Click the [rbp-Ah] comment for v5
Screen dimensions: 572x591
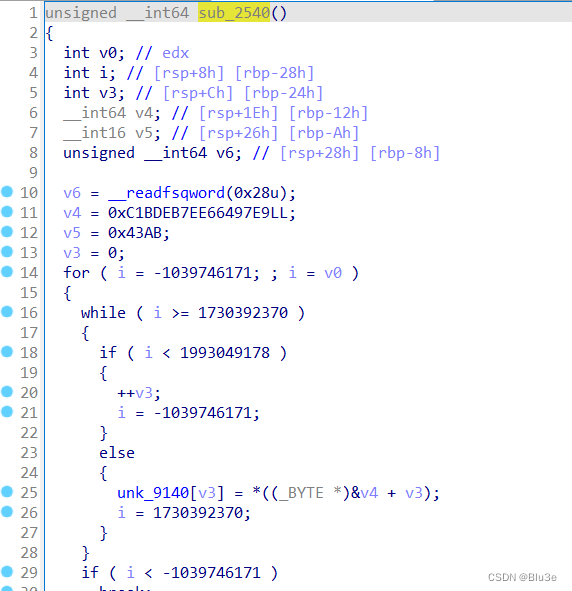[x=324, y=133]
